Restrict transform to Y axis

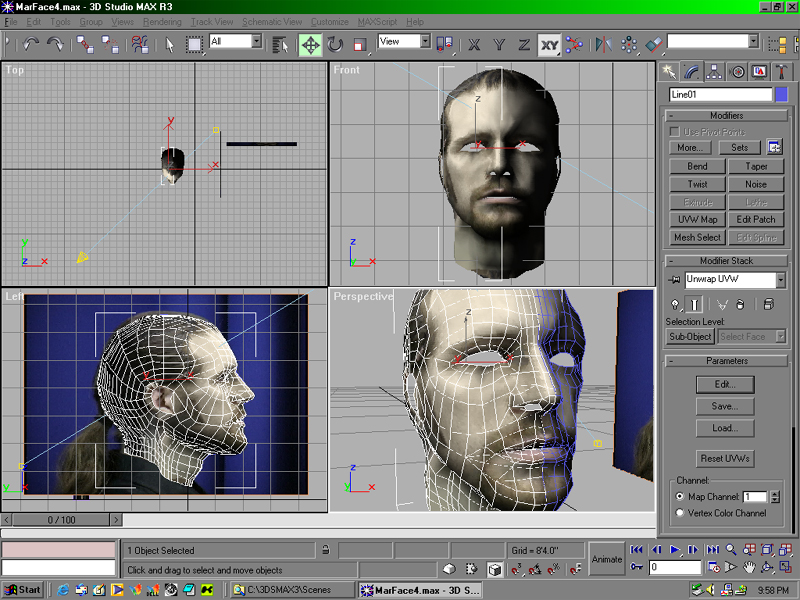click(x=499, y=44)
